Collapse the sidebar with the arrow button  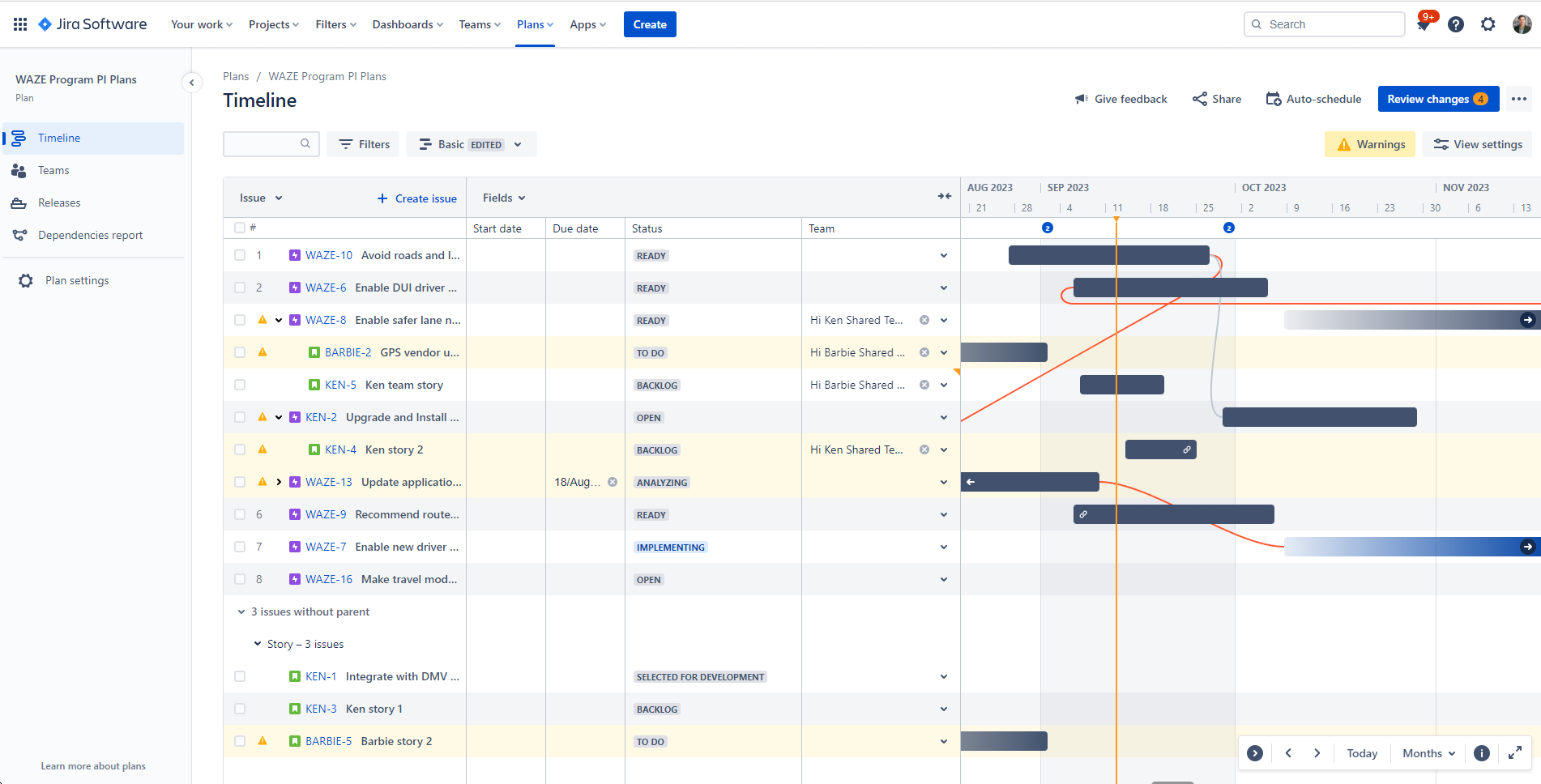click(191, 82)
